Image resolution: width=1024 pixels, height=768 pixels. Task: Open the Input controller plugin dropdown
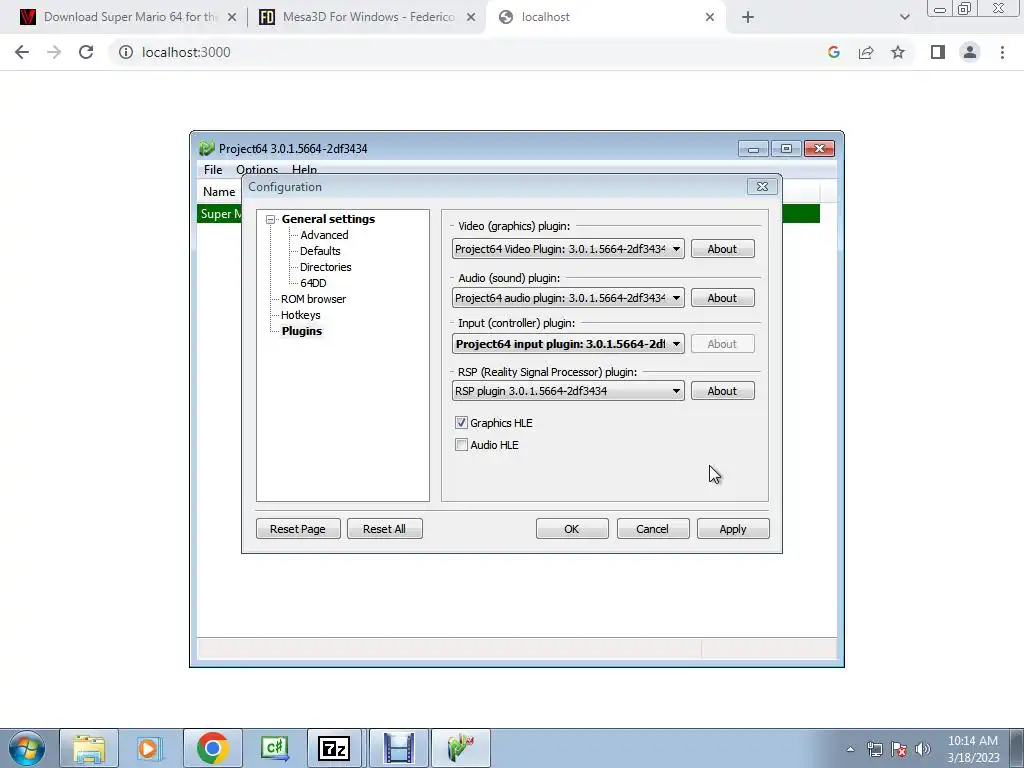568,344
